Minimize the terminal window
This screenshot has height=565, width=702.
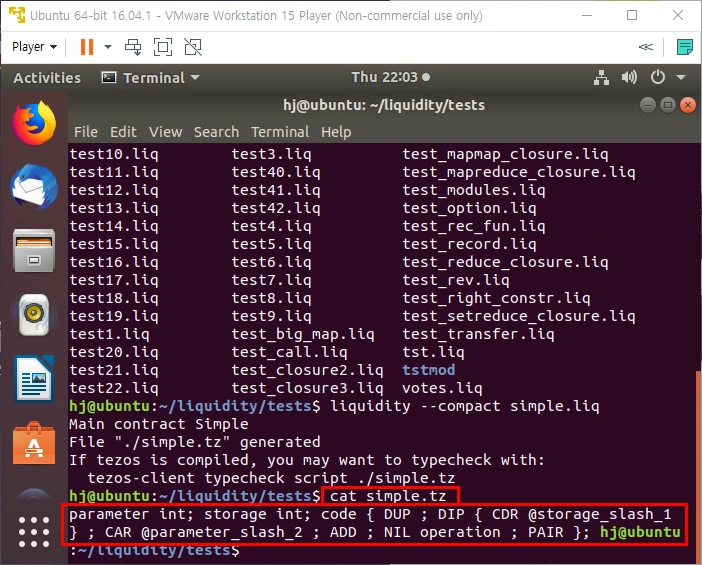click(647, 105)
